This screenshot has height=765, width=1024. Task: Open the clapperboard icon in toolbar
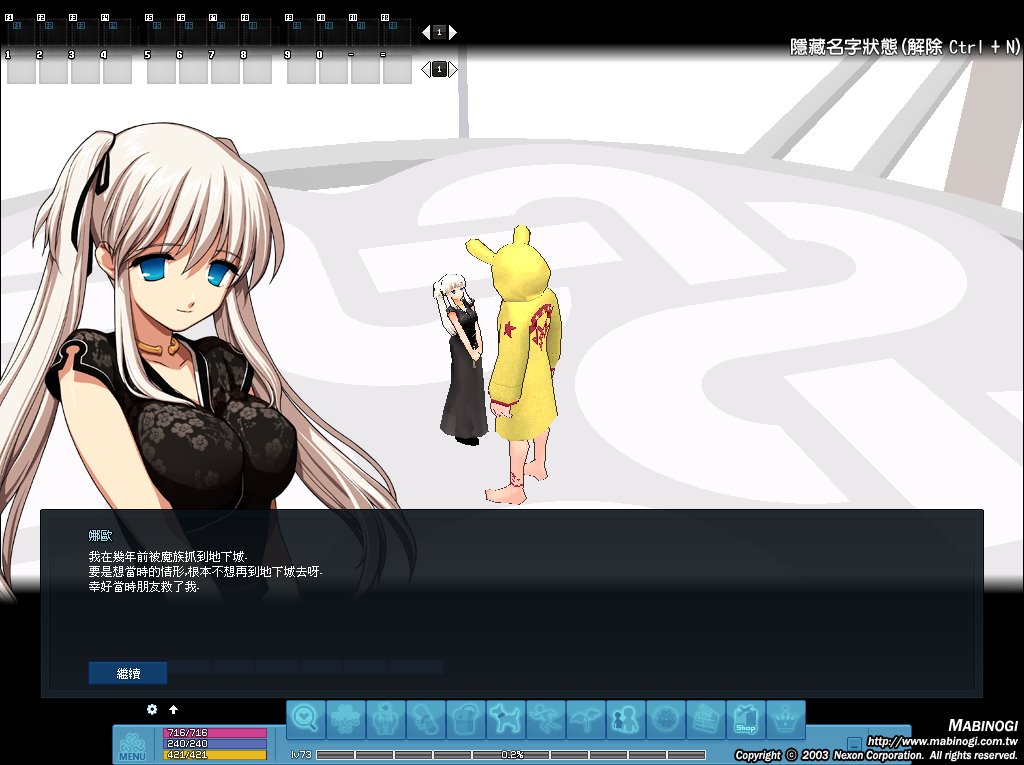[706, 719]
